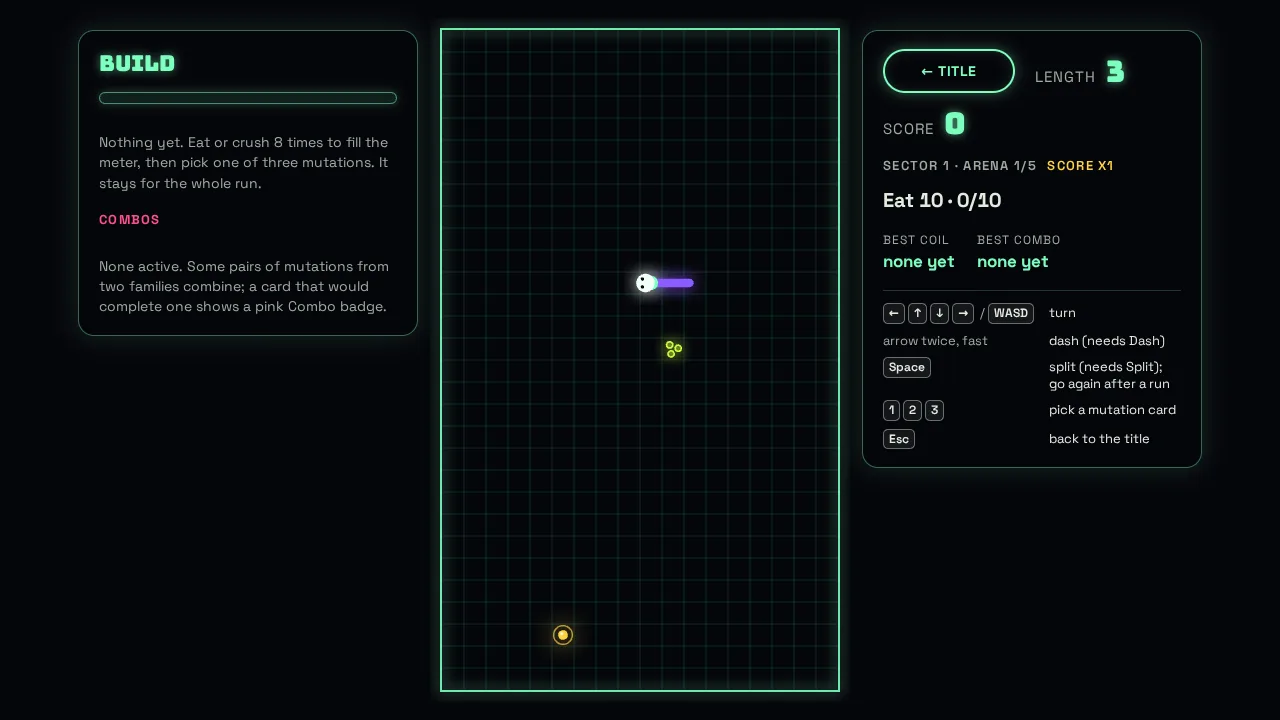Image resolution: width=1280 pixels, height=720 pixels.
Task: Click the BUILD panel heading
Action: tap(137, 63)
